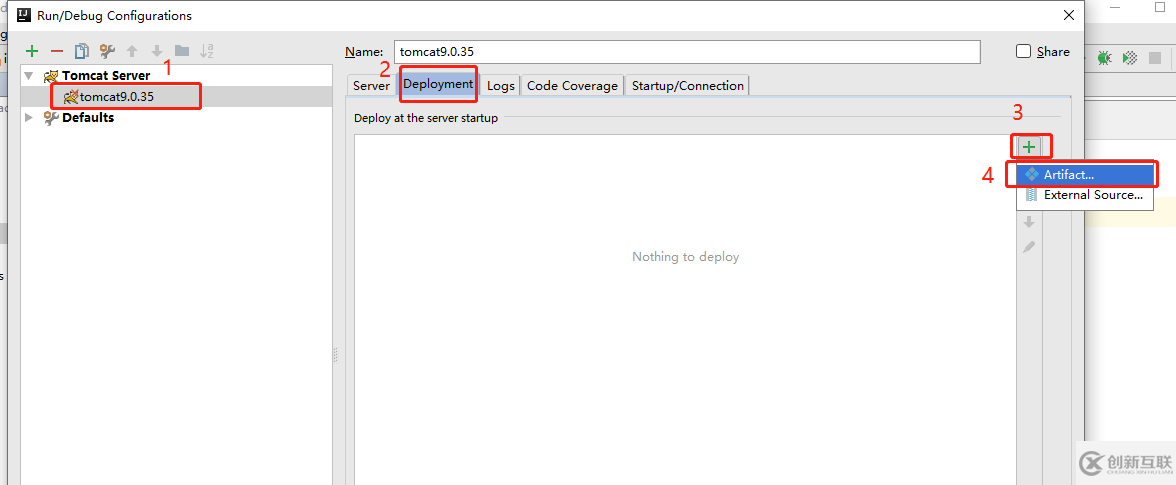Add new configuration with green plus

[x=32, y=51]
